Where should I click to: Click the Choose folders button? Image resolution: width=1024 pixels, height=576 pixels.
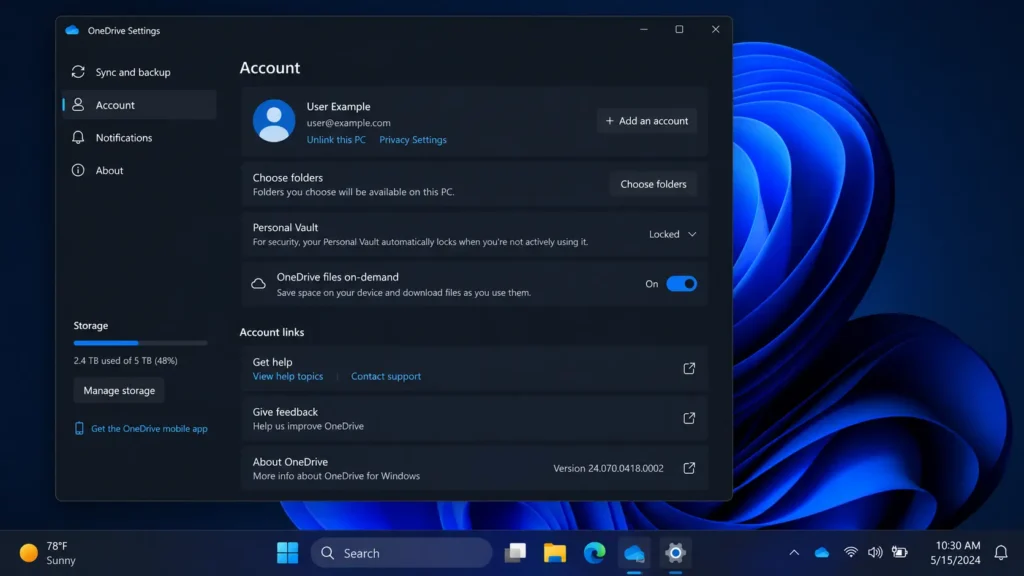653,184
